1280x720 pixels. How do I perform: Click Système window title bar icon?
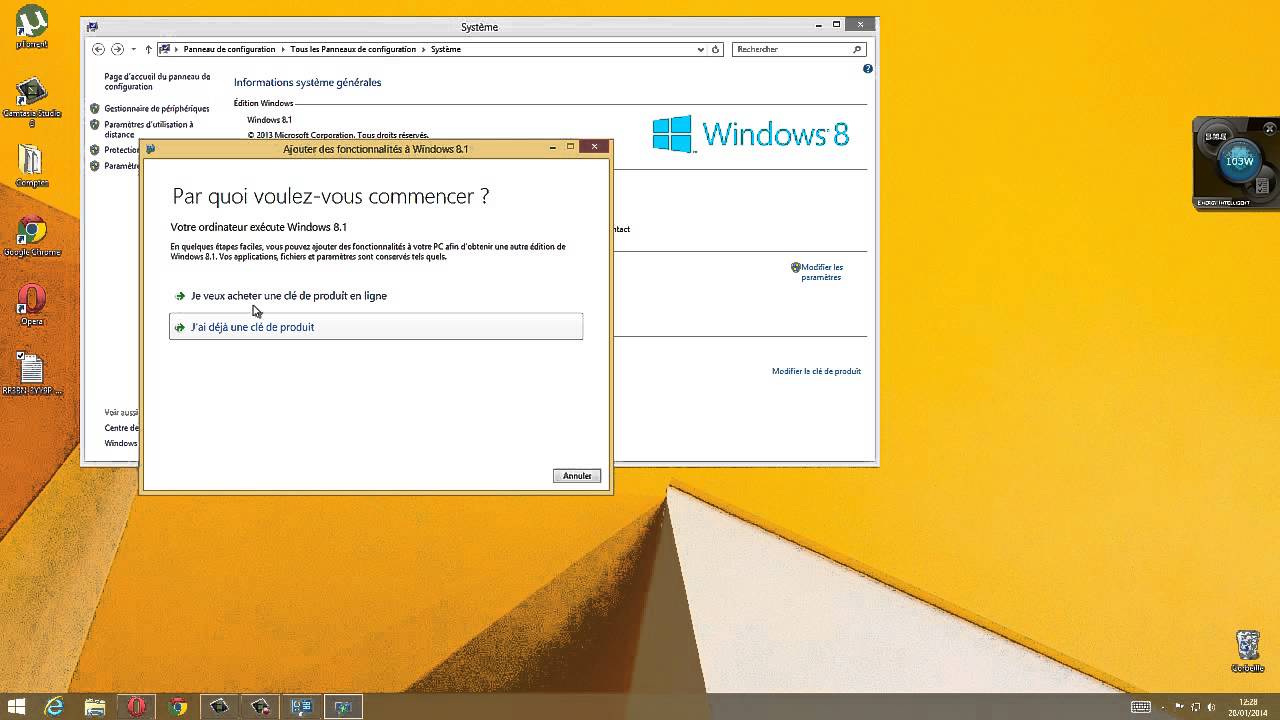92,27
